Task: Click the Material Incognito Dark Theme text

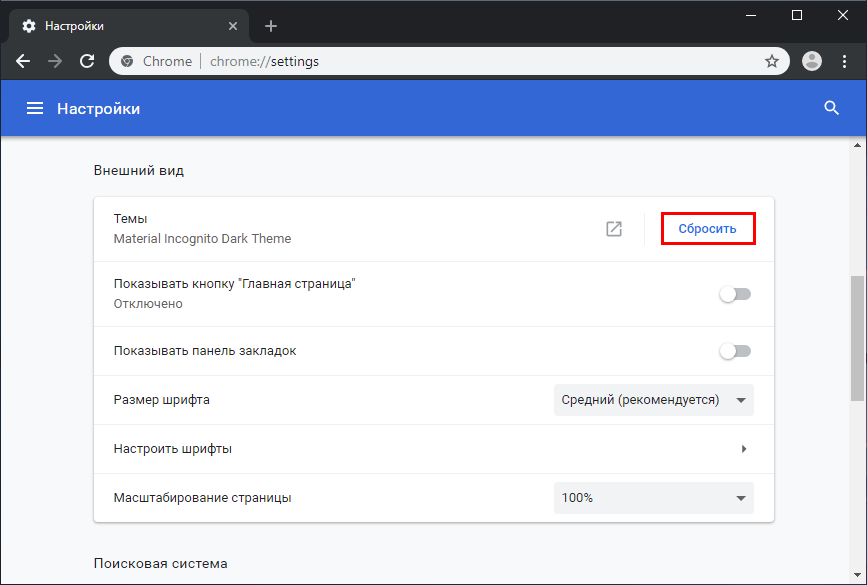Action: pyautogui.click(x=202, y=238)
